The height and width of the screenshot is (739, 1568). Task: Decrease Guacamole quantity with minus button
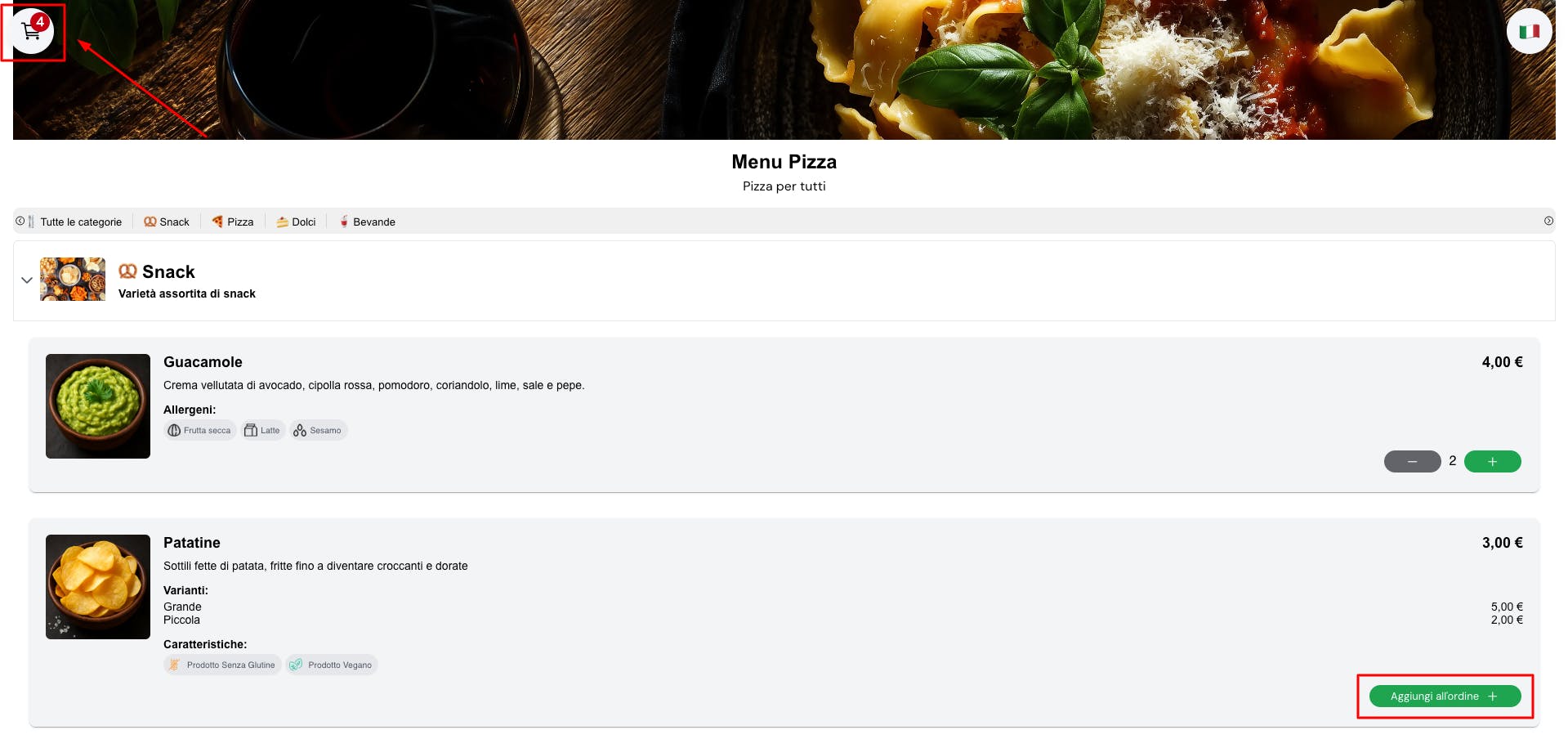pyautogui.click(x=1412, y=462)
